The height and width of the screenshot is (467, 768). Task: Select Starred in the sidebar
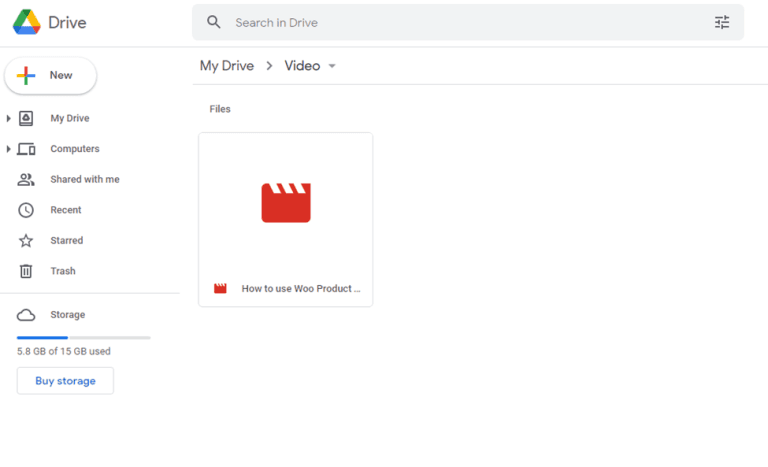(x=66, y=241)
